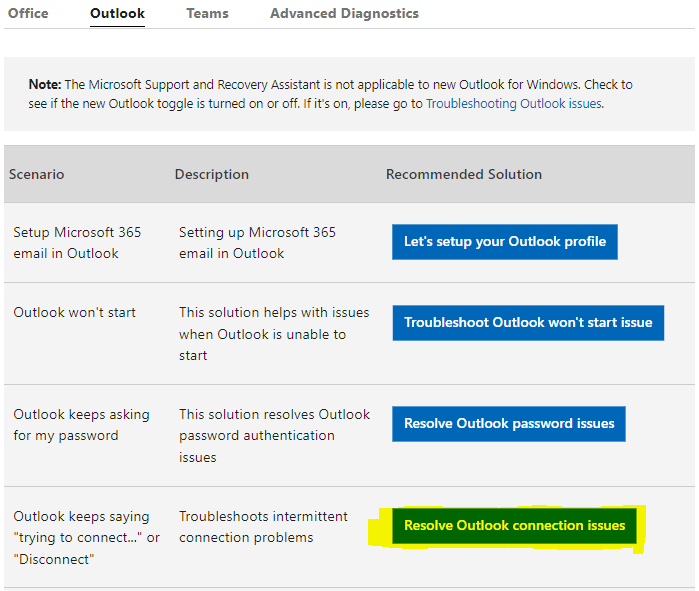Screen dimensions: 699x591
Task: Open the Advanced Diagnostics tab
Action: (x=344, y=13)
